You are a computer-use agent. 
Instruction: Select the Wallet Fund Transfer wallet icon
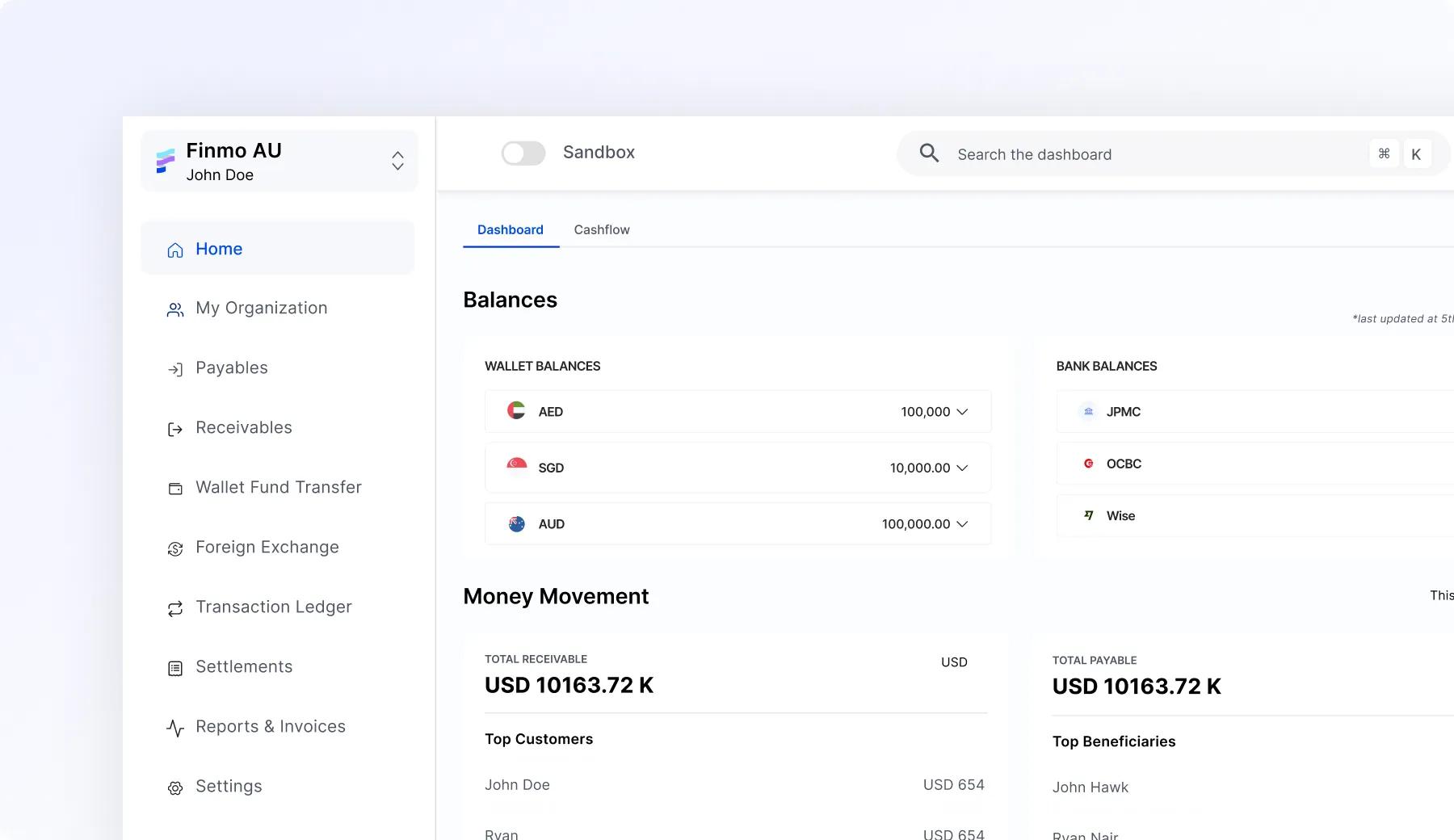(x=174, y=489)
